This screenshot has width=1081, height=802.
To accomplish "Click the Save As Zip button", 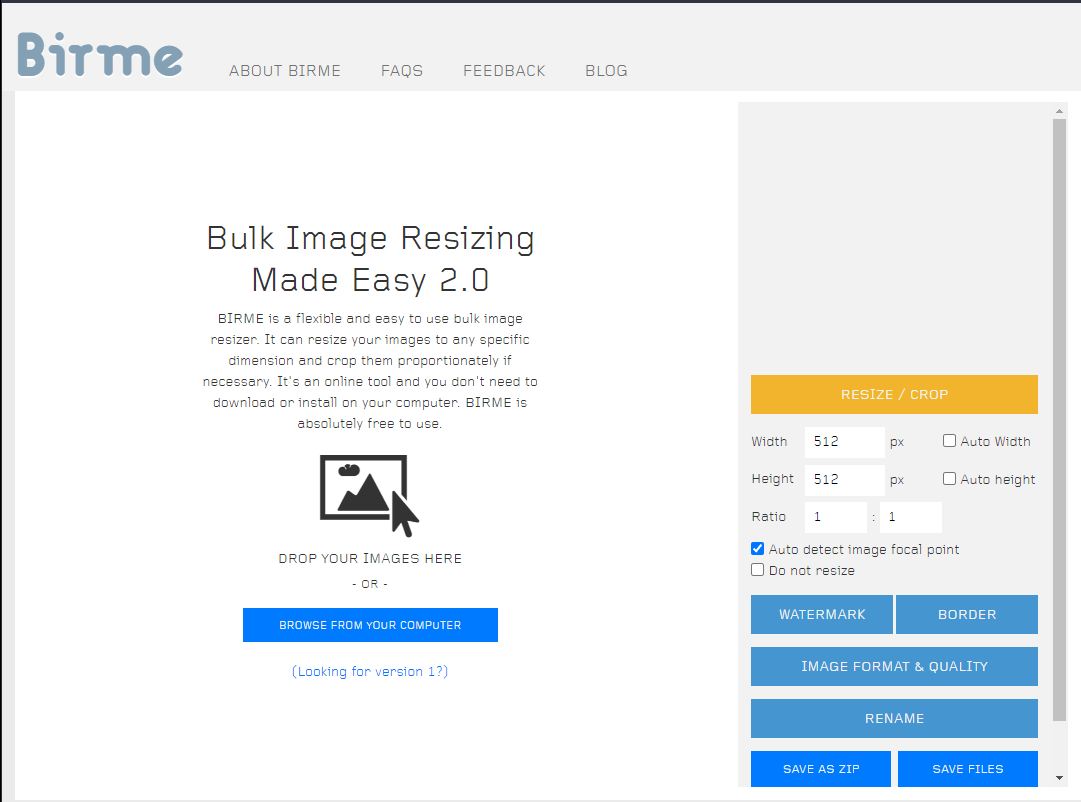I will coord(820,769).
